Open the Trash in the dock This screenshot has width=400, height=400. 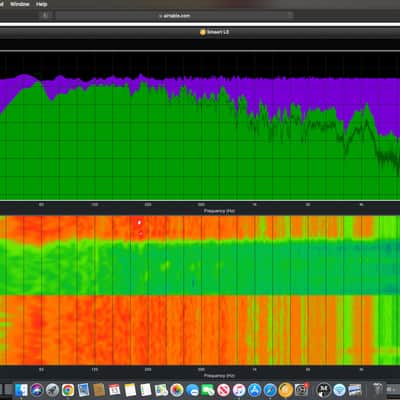pos(377,390)
